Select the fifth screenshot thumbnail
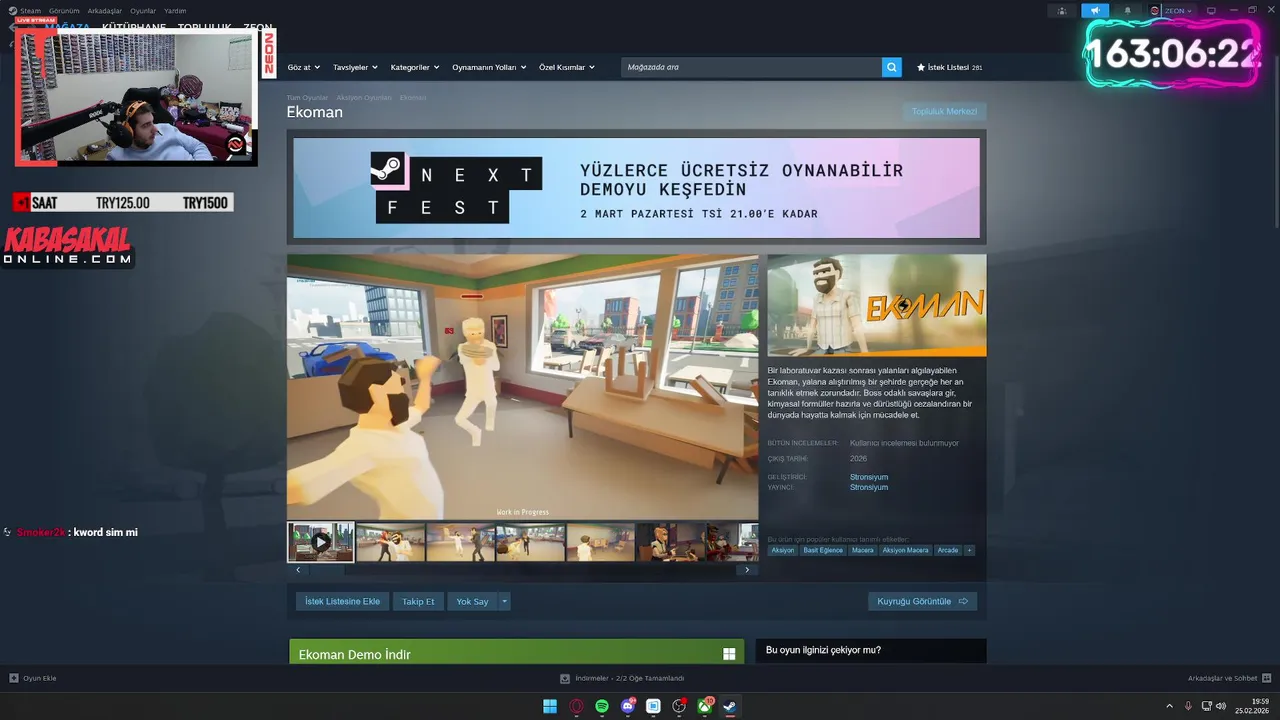The image size is (1280, 720). (601, 542)
